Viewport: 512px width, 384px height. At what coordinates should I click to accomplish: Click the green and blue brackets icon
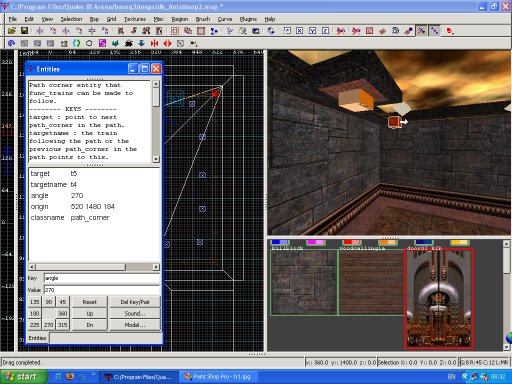77,43
